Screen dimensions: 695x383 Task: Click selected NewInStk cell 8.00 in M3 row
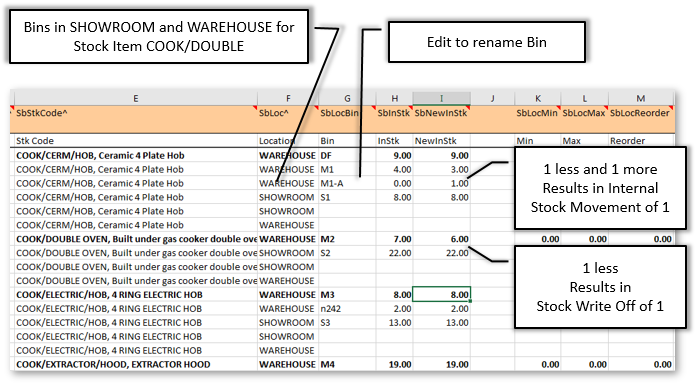point(441,295)
